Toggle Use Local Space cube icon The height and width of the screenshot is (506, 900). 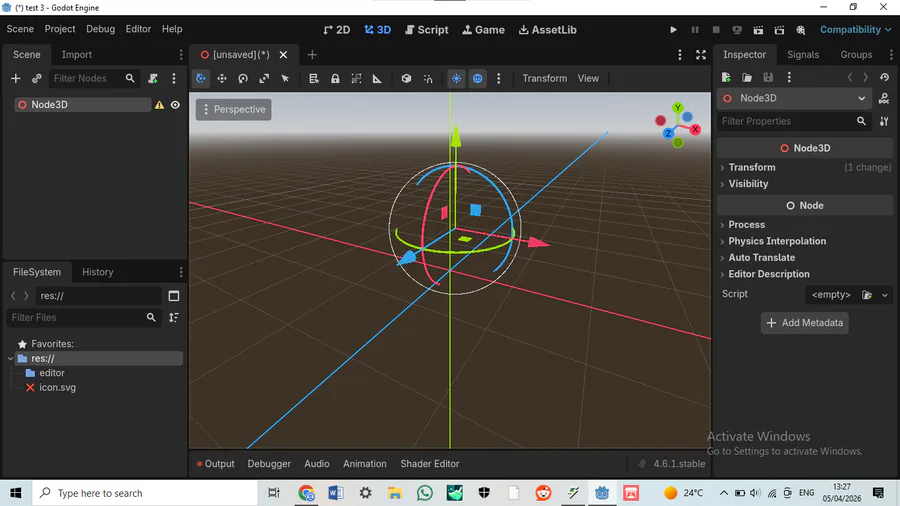(406, 79)
